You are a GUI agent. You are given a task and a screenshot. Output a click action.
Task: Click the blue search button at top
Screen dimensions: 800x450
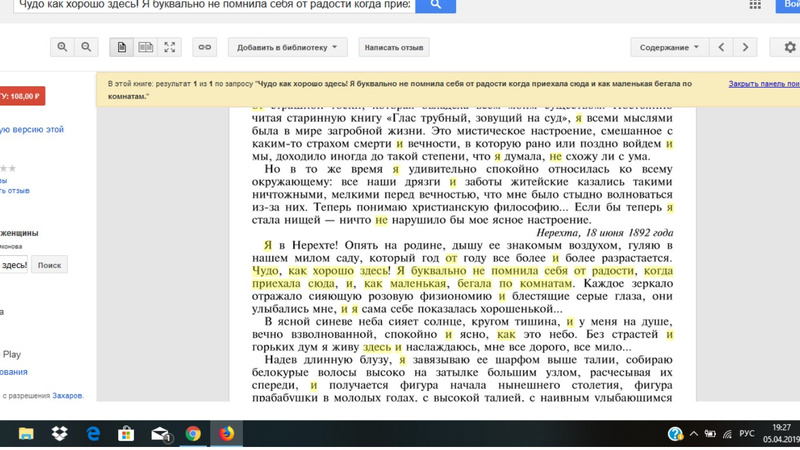tap(435, 5)
